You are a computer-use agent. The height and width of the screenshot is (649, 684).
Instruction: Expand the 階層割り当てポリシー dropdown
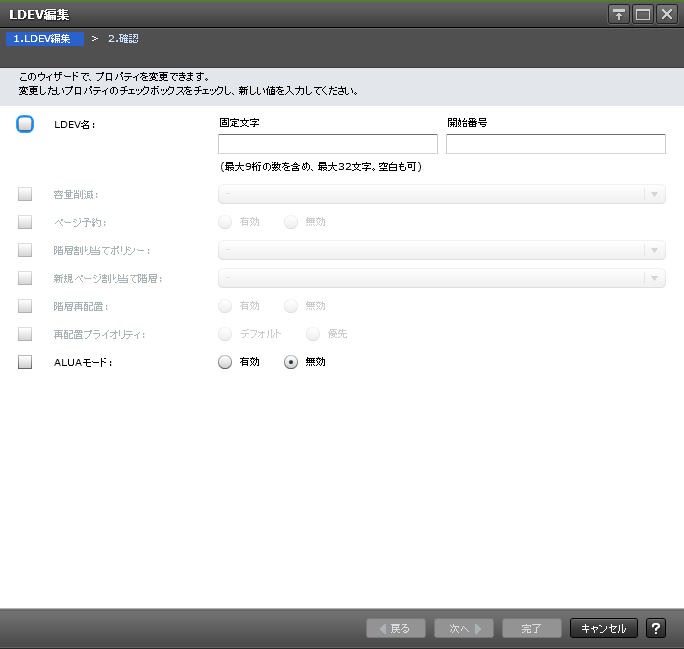pos(441,250)
